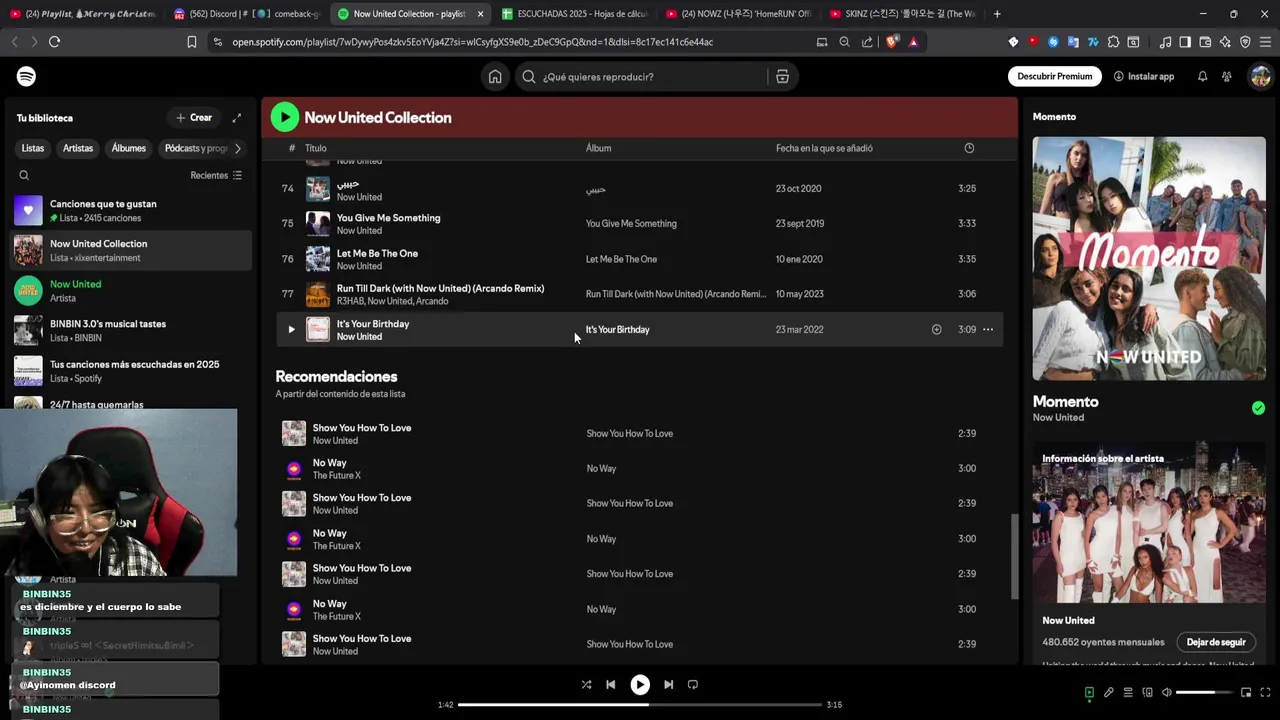Open lyrics microphone icon
1280x720 pixels.
tap(1108, 692)
